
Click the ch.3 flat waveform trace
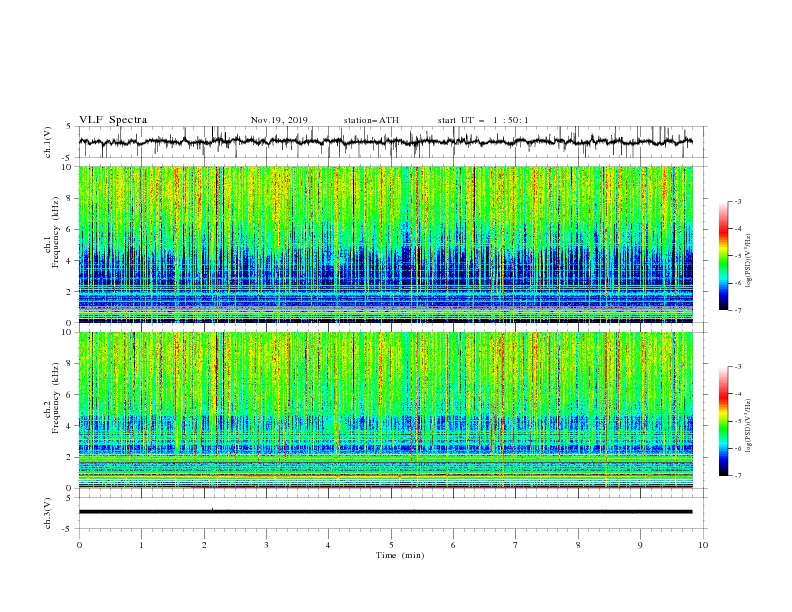pos(385,512)
